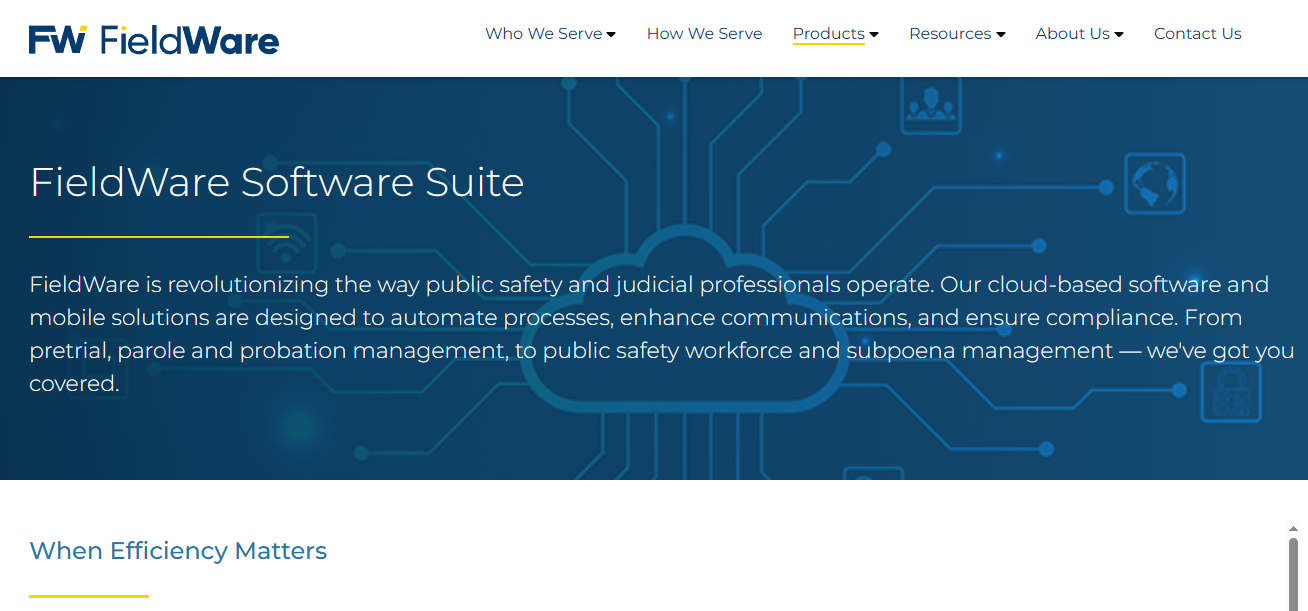The image size is (1308, 611).
Task: Go to the How We Serve page
Action: 704,34
